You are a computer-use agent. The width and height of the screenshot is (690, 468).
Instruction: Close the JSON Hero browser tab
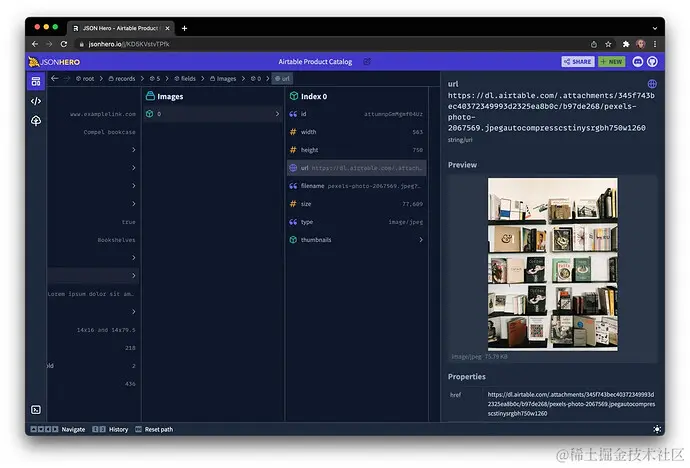coord(167,28)
